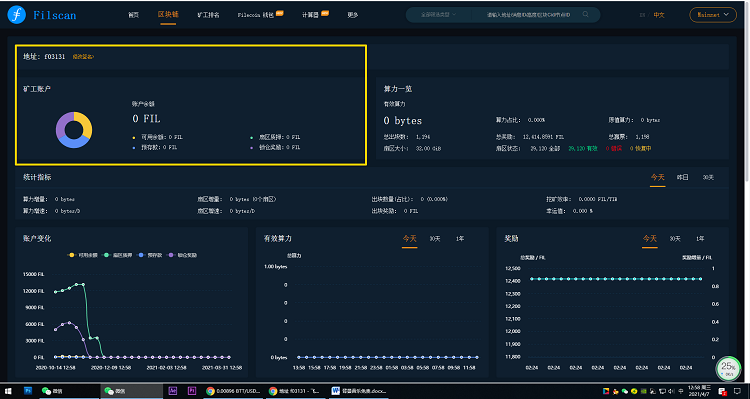Click the green 25% floating badge
Image resolution: width=750 pixels, height=399 pixels.
[728, 368]
